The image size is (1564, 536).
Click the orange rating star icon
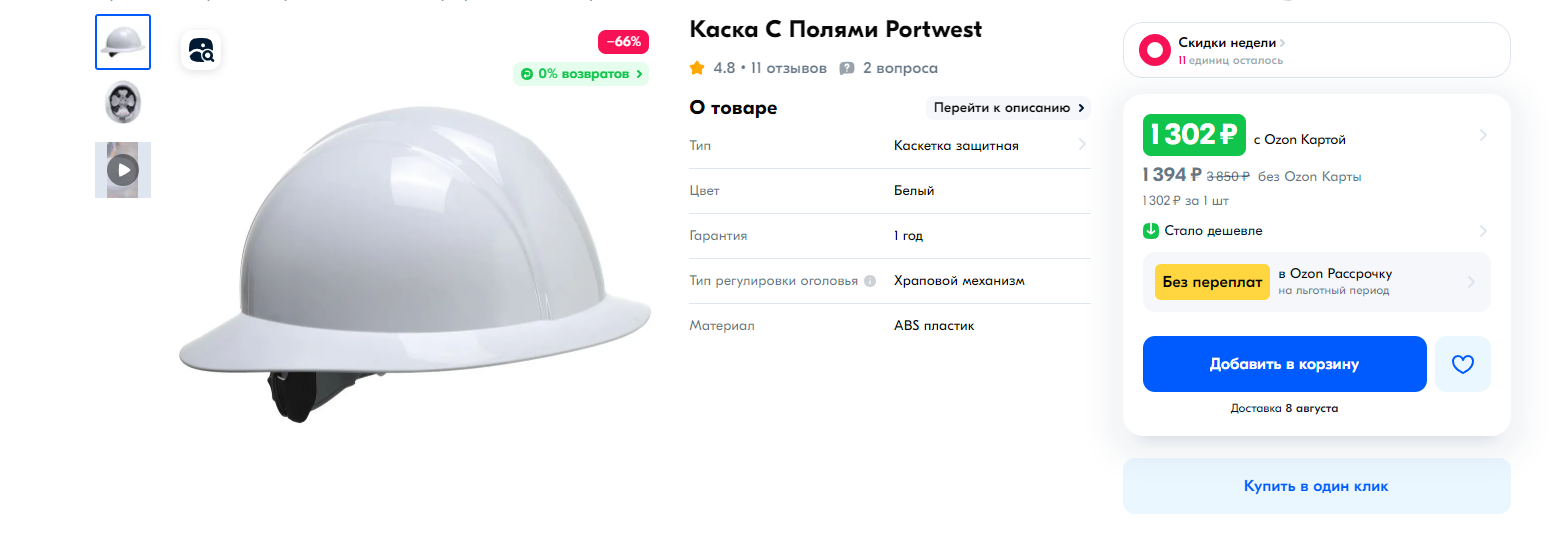(697, 68)
